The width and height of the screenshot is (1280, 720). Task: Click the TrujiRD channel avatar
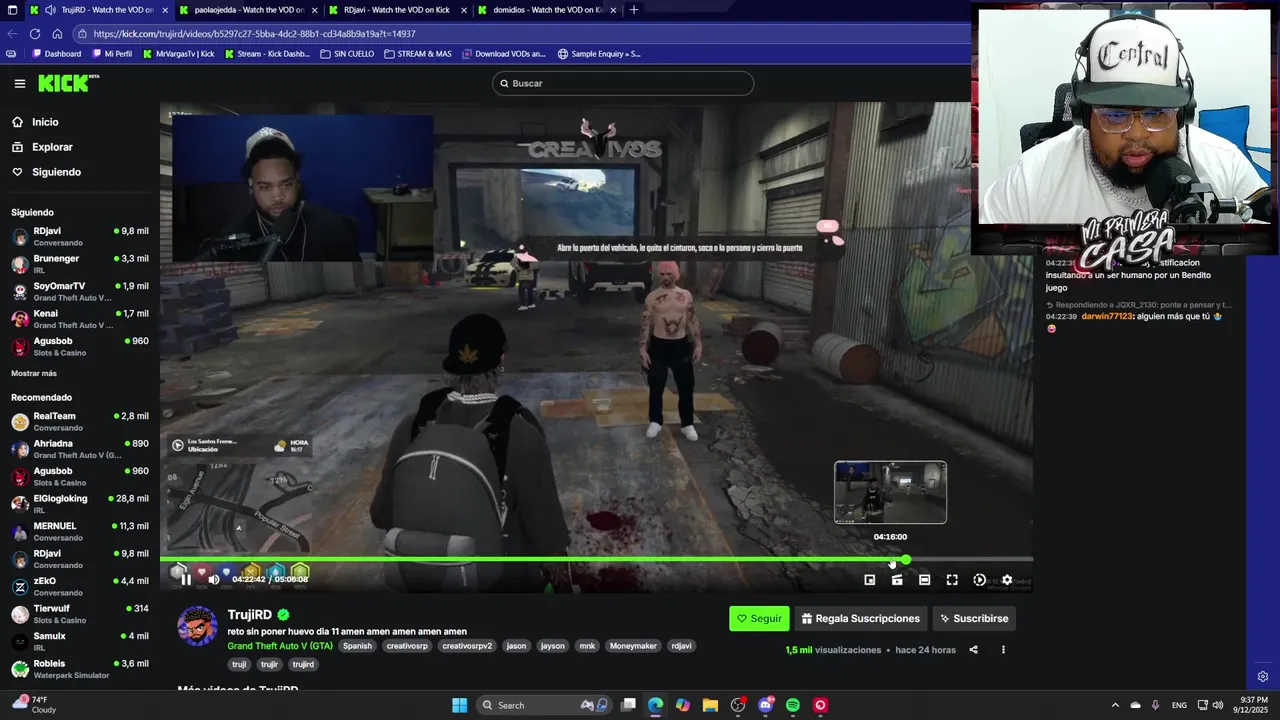[x=197, y=627]
